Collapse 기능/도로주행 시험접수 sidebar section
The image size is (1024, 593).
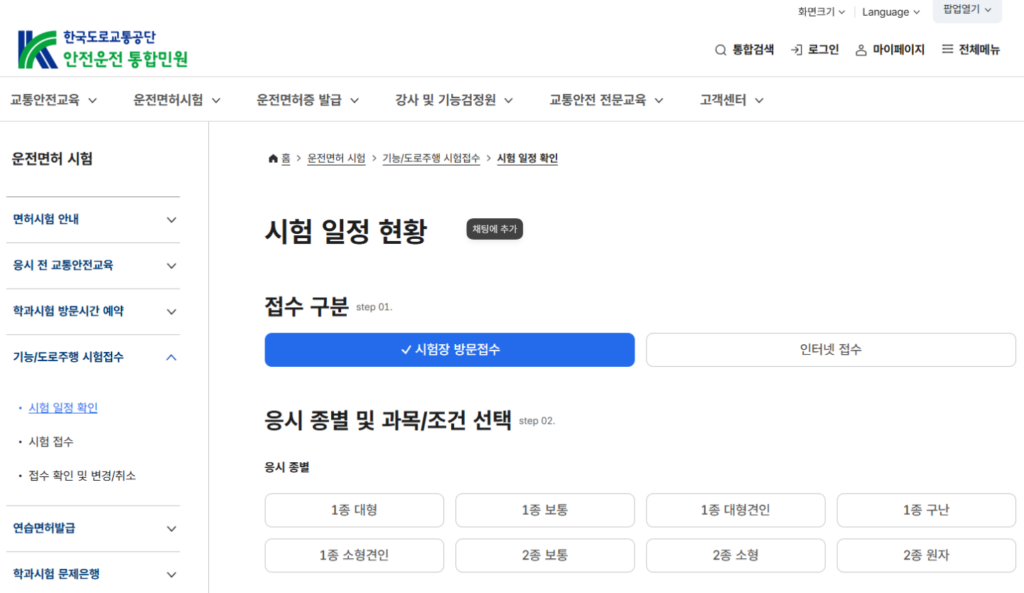(93, 357)
